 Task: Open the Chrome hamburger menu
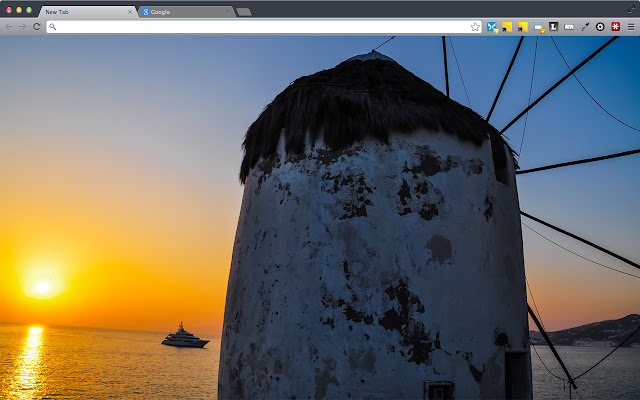631,27
